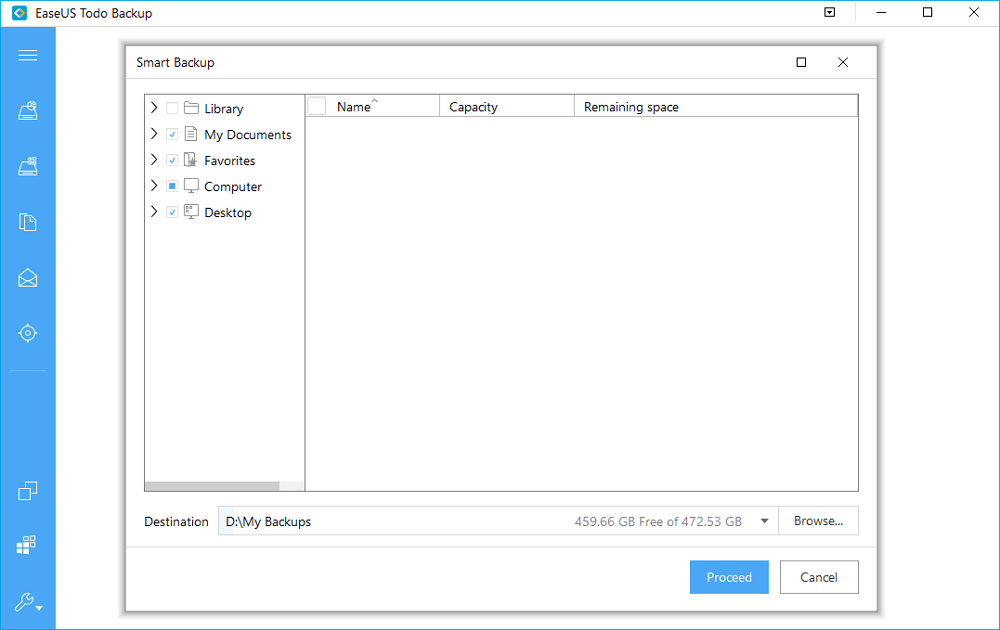Open the Tools wrench menu

pos(28,602)
